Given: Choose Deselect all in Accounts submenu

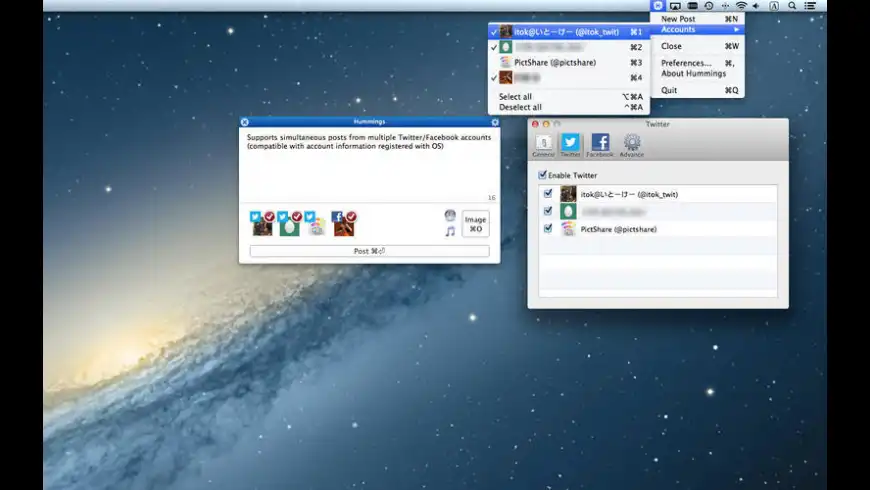Looking at the screenshot, I should click(x=569, y=107).
